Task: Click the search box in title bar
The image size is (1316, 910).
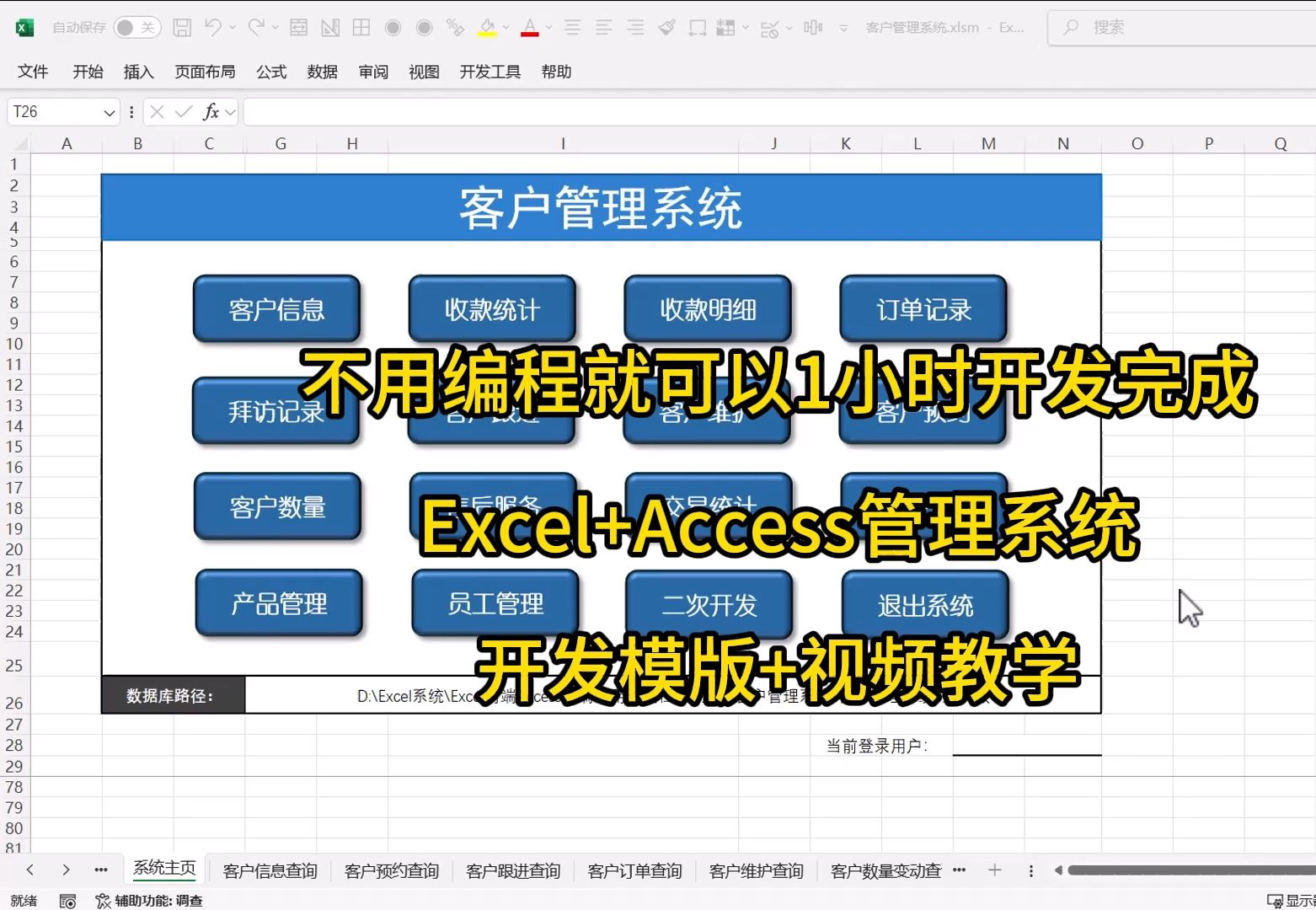Action: coord(1181,28)
